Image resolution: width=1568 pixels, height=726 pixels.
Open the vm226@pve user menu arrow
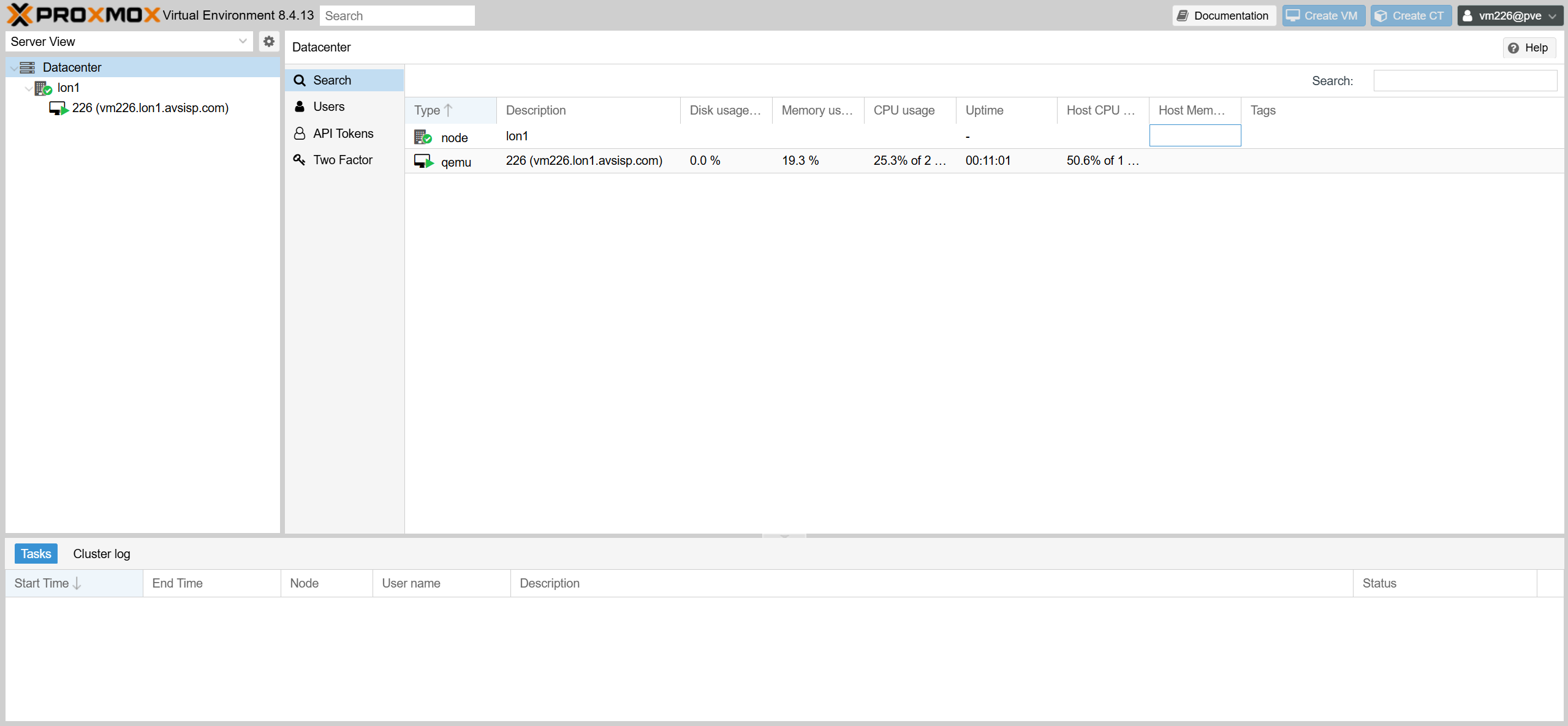click(1552, 16)
